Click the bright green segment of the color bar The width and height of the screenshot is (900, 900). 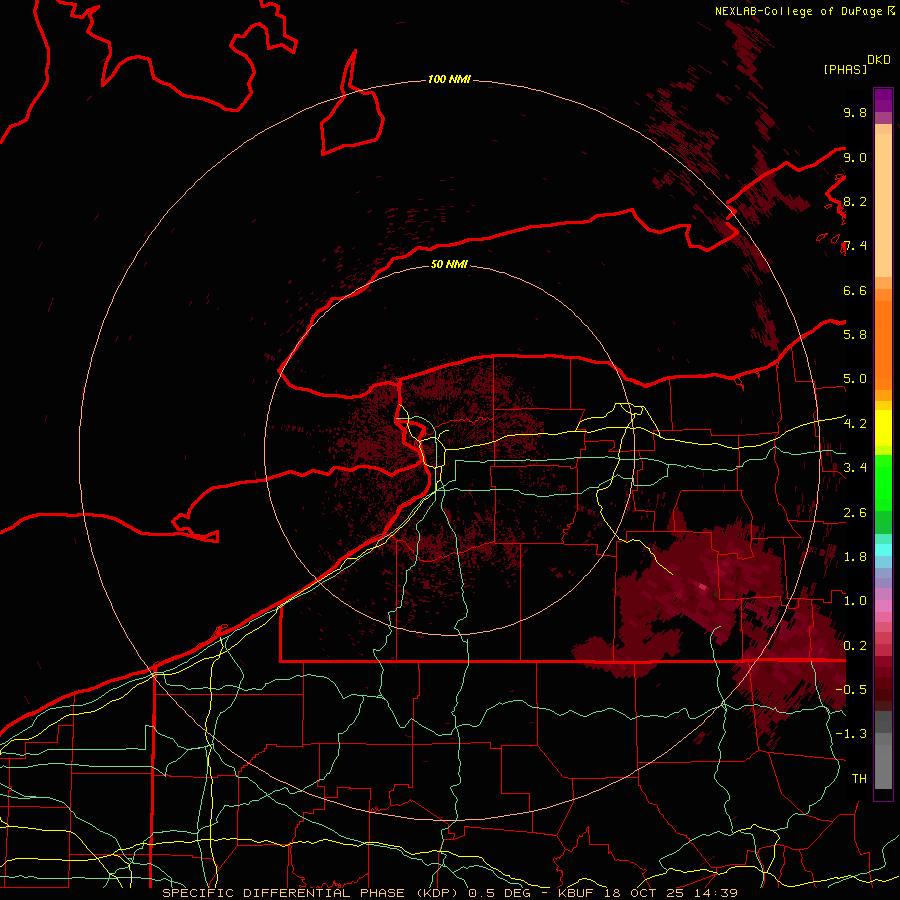pyautogui.click(x=883, y=483)
